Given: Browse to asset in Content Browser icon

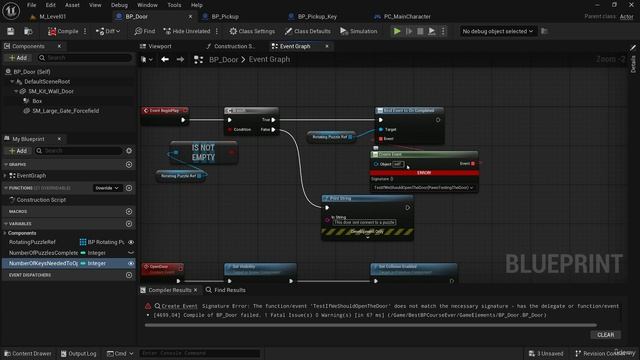Looking at the screenshot, I should (x=28, y=31).
